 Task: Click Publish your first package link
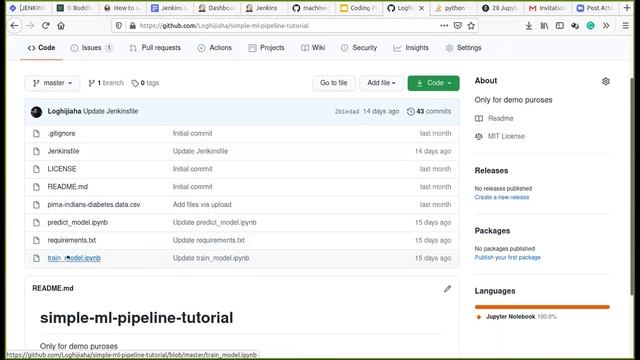coord(507,258)
